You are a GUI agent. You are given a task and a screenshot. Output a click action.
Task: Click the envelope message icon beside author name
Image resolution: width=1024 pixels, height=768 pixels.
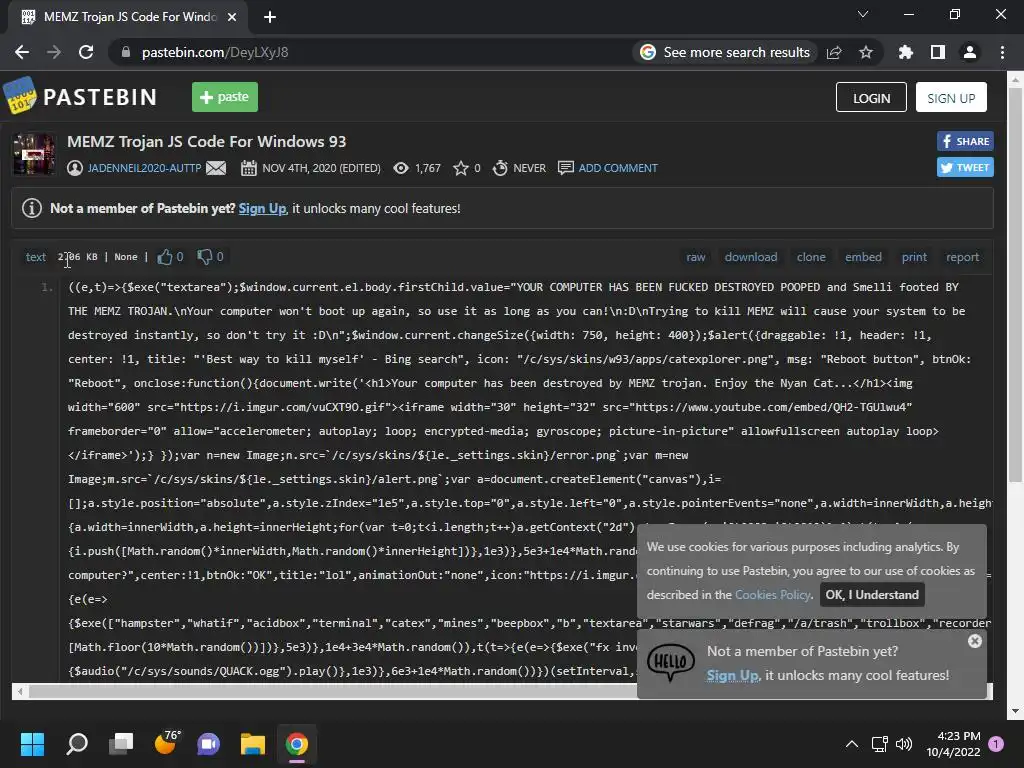tap(216, 168)
